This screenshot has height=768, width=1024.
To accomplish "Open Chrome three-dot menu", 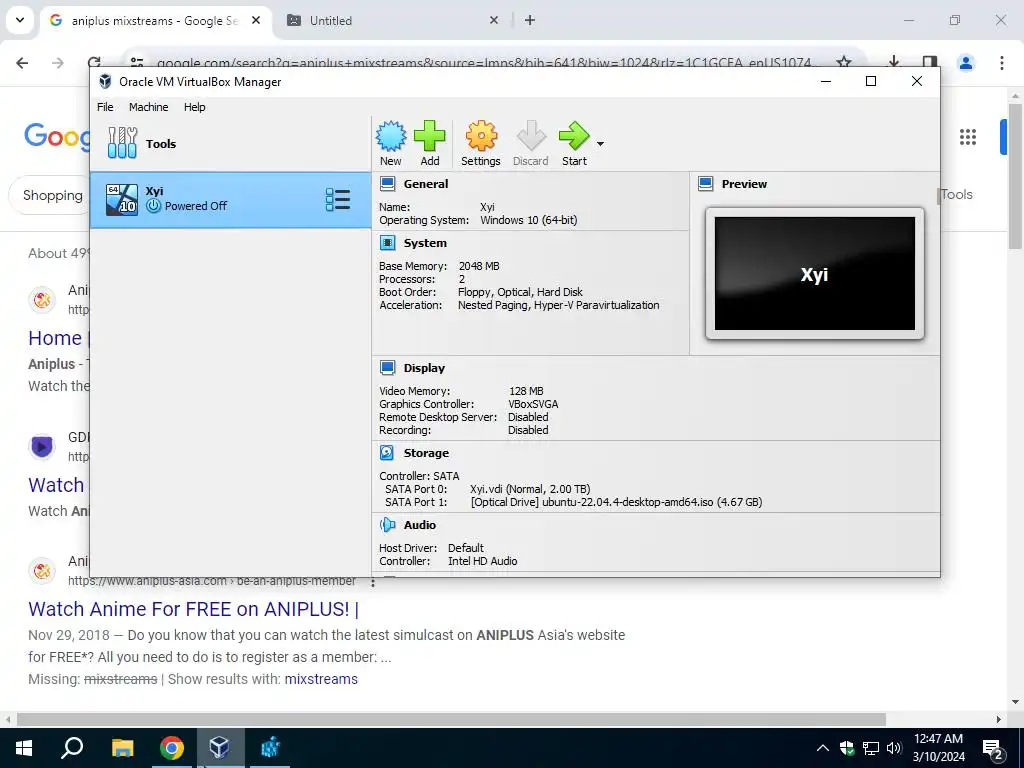I will (x=1001, y=63).
